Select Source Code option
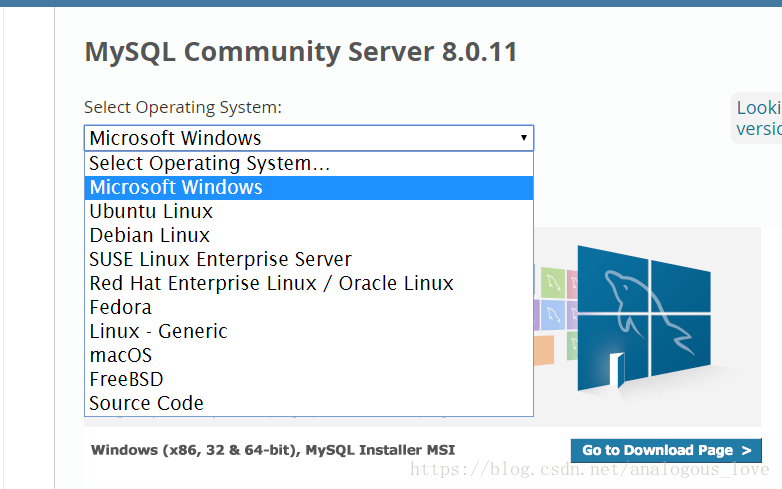 tap(146, 403)
